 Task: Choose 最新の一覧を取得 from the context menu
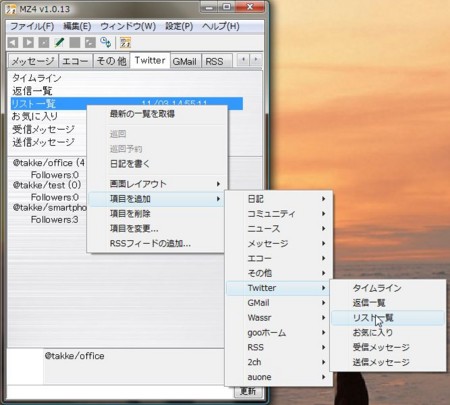point(157,114)
